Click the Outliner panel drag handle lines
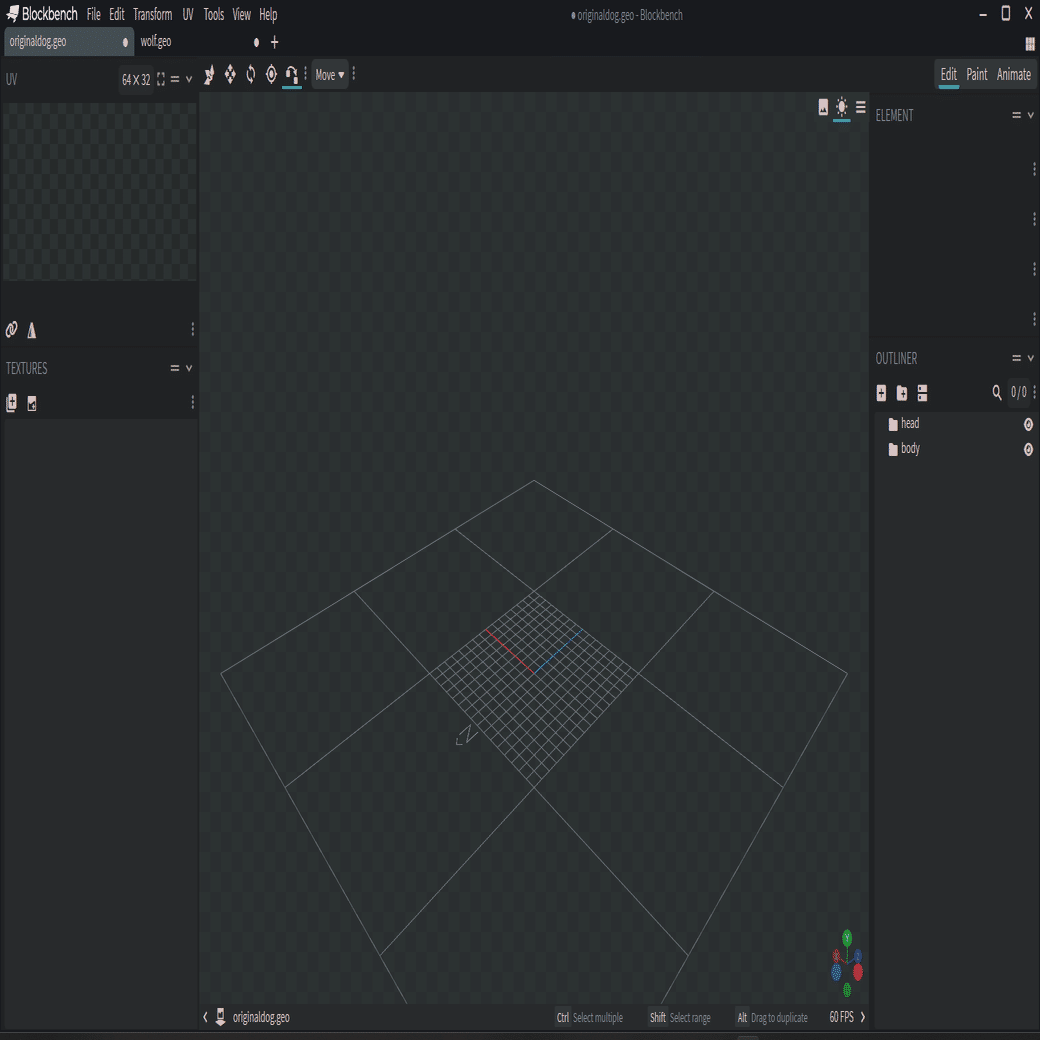Viewport: 1040px width, 1040px height. 1016,358
